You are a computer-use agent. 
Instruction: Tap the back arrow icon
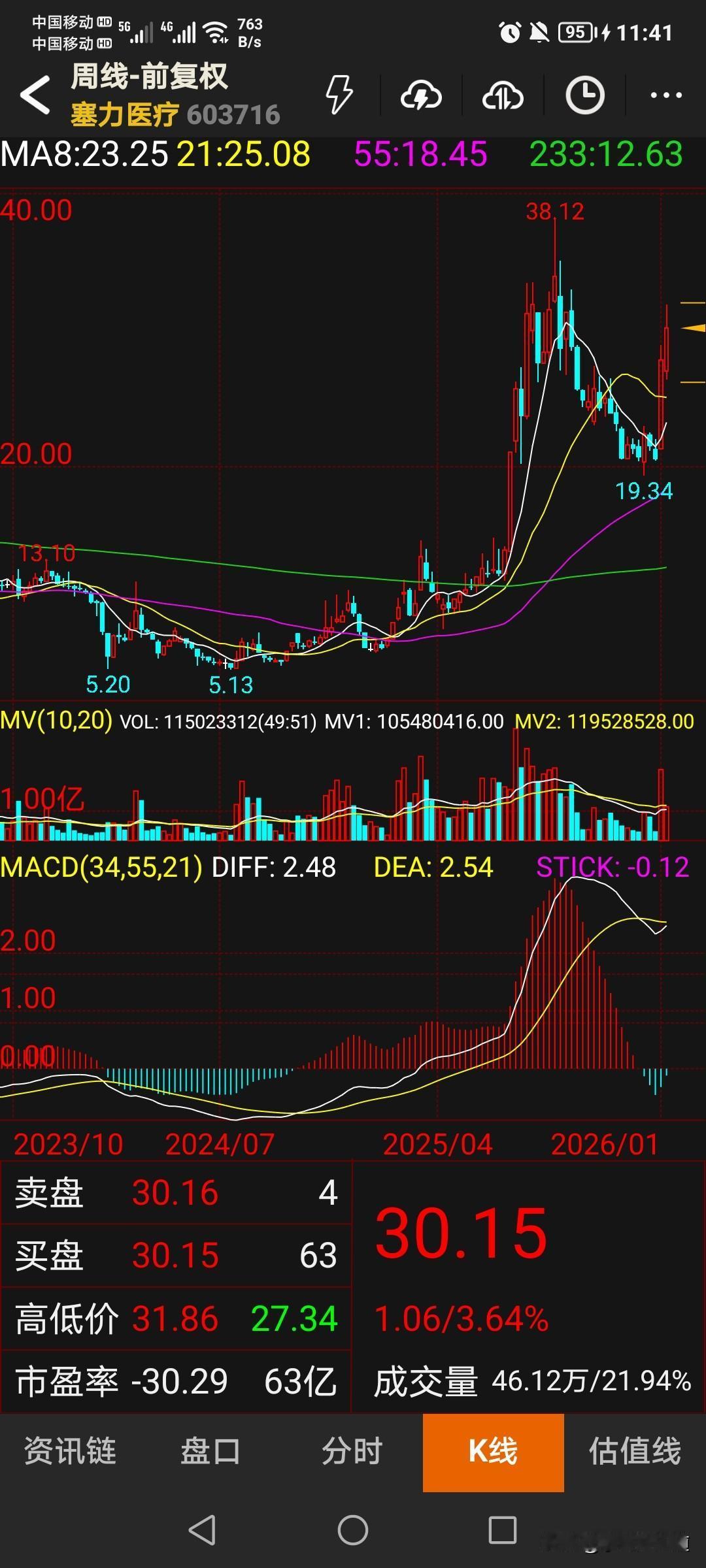click(x=35, y=95)
